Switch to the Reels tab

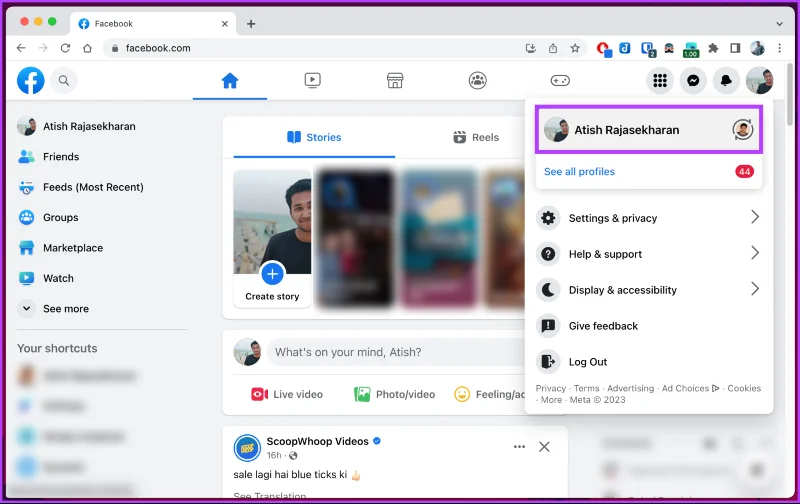coord(476,137)
